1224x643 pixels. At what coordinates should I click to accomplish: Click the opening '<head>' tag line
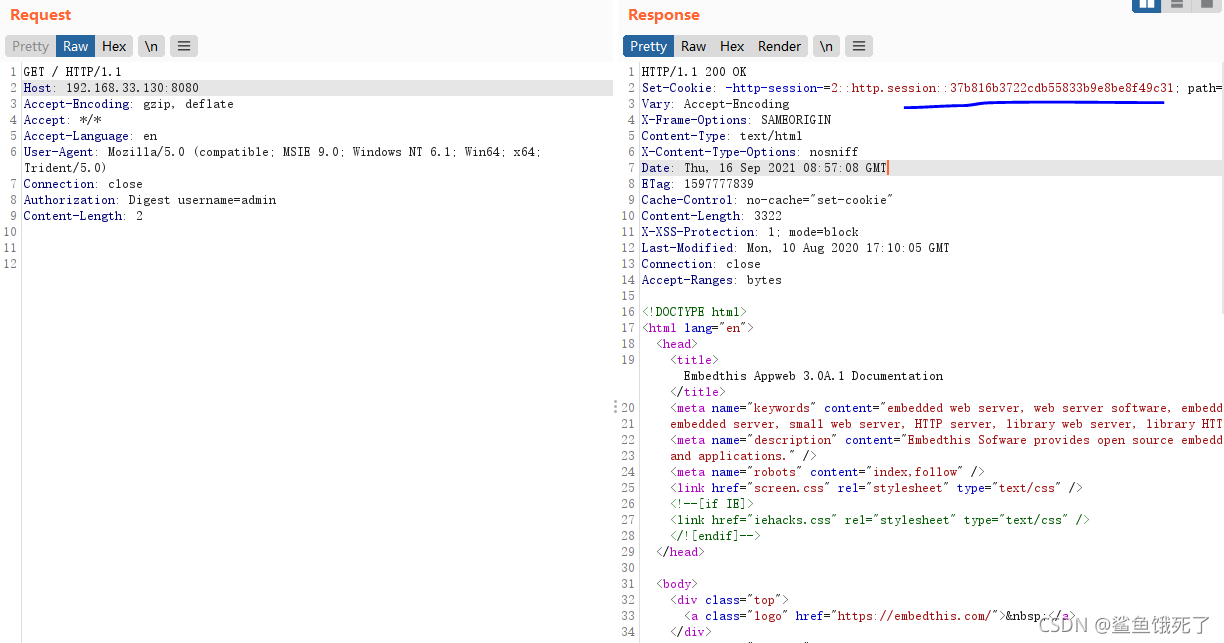677,344
